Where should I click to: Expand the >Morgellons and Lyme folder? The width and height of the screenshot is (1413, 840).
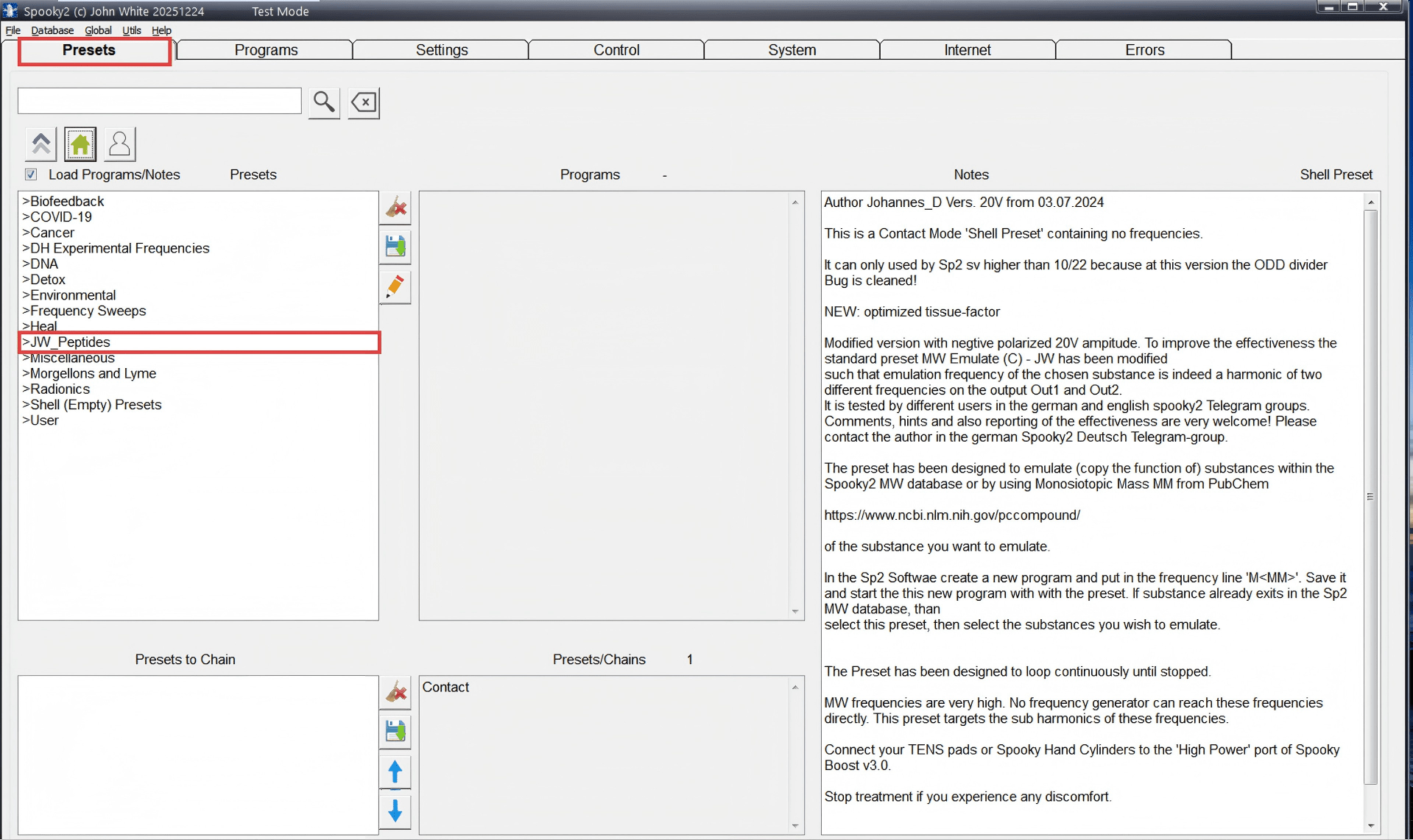tap(89, 373)
